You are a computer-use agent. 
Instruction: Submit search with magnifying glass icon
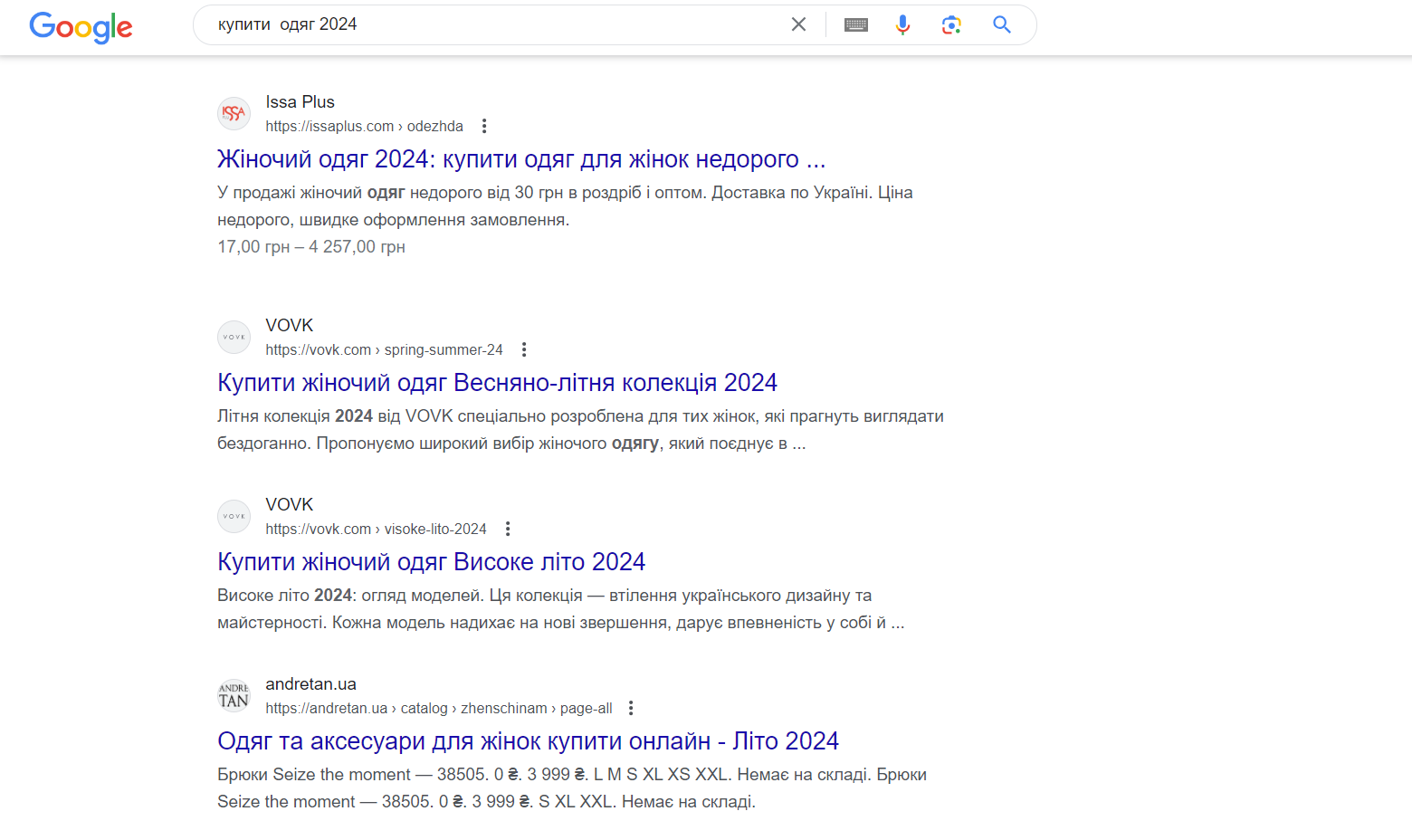tap(1002, 24)
